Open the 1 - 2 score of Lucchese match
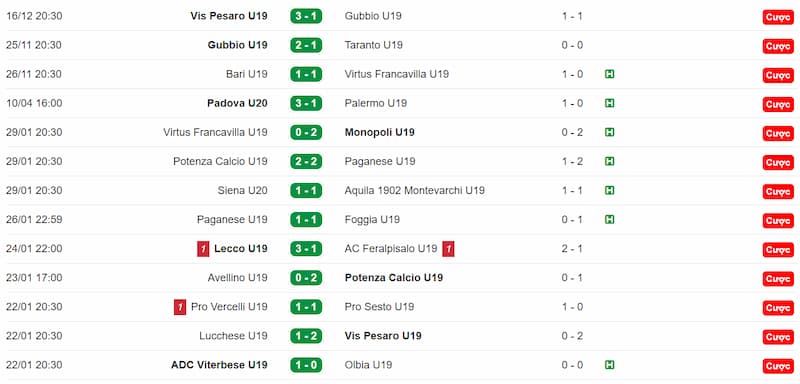The height and width of the screenshot is (384, 800). click(306, 336)
